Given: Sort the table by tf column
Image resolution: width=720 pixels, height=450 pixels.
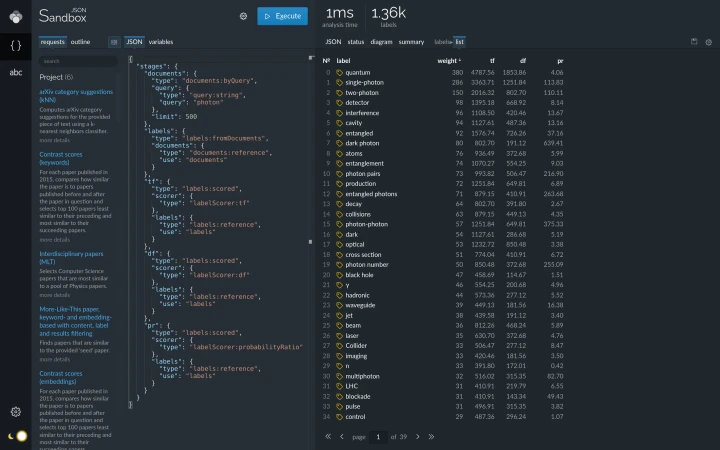Looking at the screenshot, I should [492, 61].
